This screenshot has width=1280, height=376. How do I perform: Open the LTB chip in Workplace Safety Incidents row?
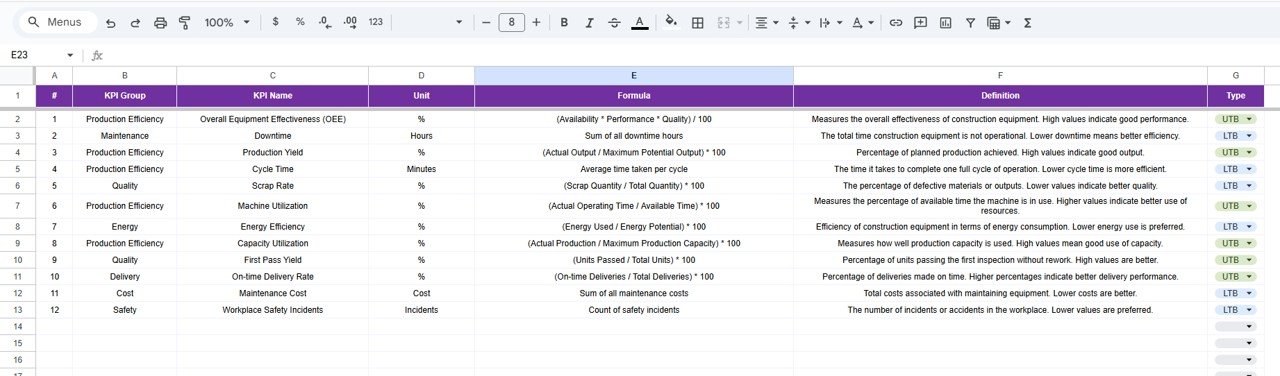point(1236,310)
